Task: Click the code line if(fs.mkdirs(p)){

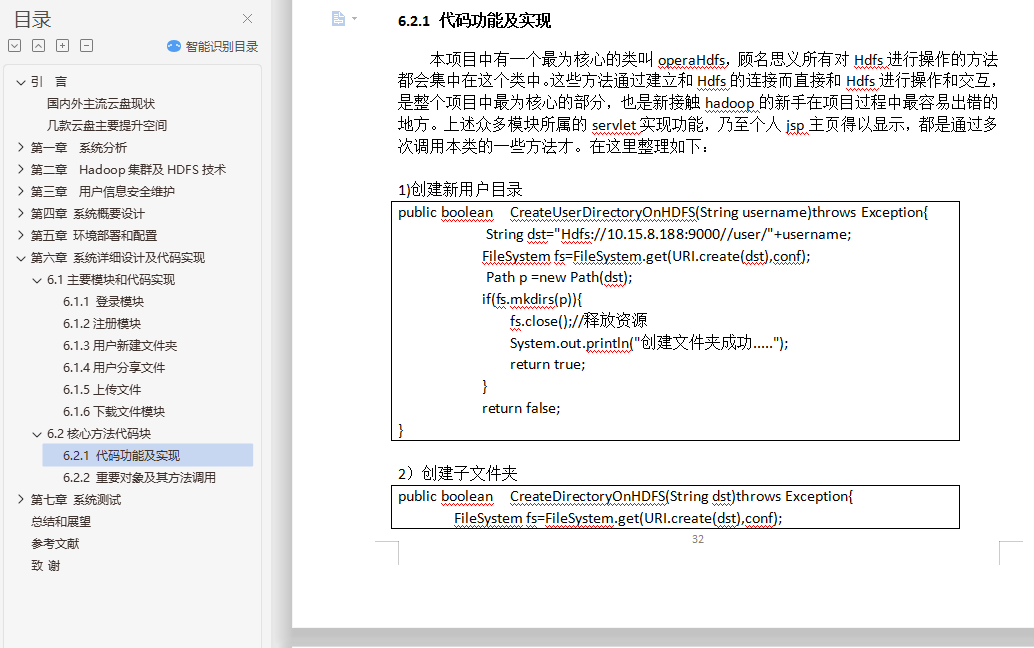Action: pos(532,299)
